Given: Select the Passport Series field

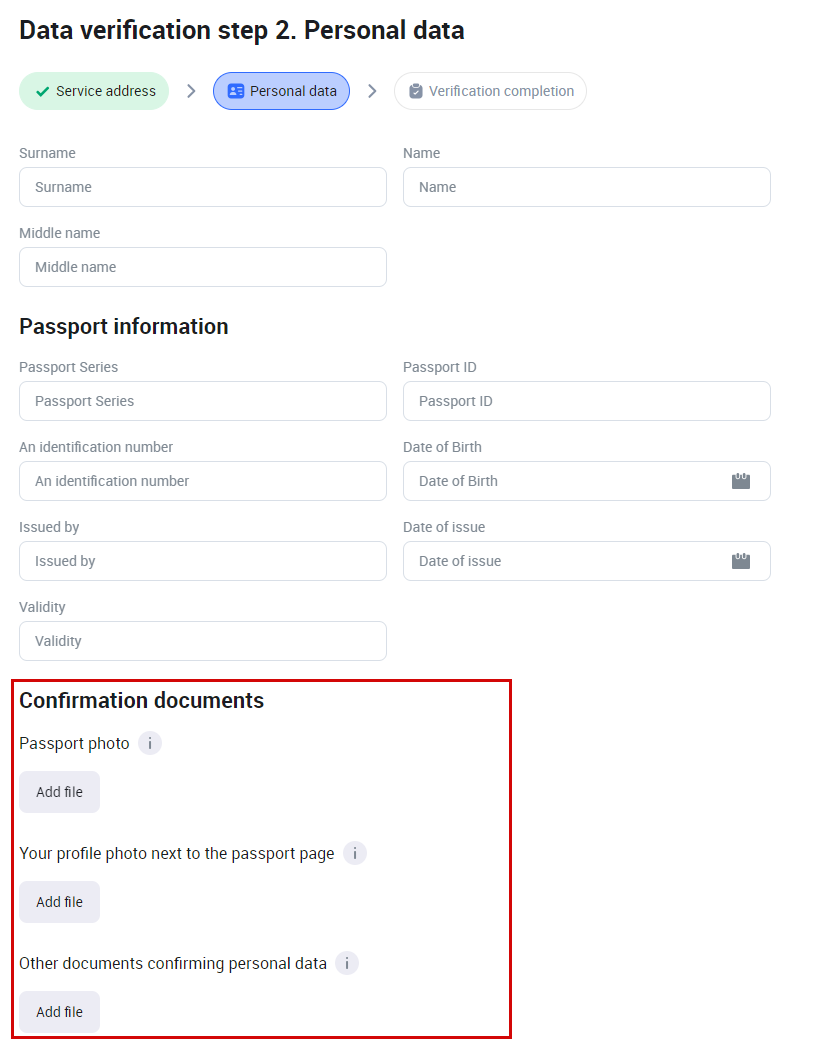Looking at the screenshot, I should point(203,401).
